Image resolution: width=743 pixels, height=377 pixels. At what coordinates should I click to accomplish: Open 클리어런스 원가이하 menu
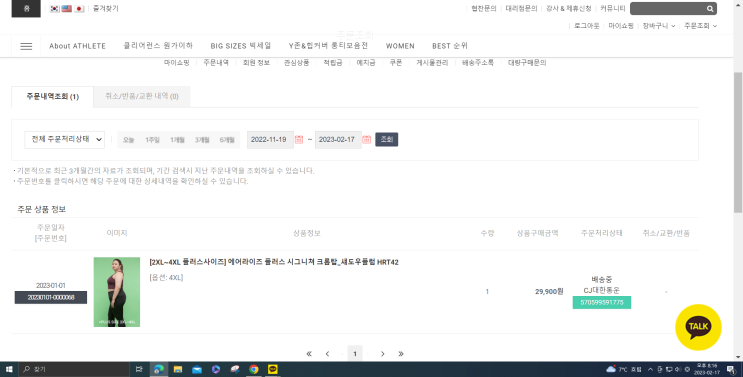click(158, 46)
